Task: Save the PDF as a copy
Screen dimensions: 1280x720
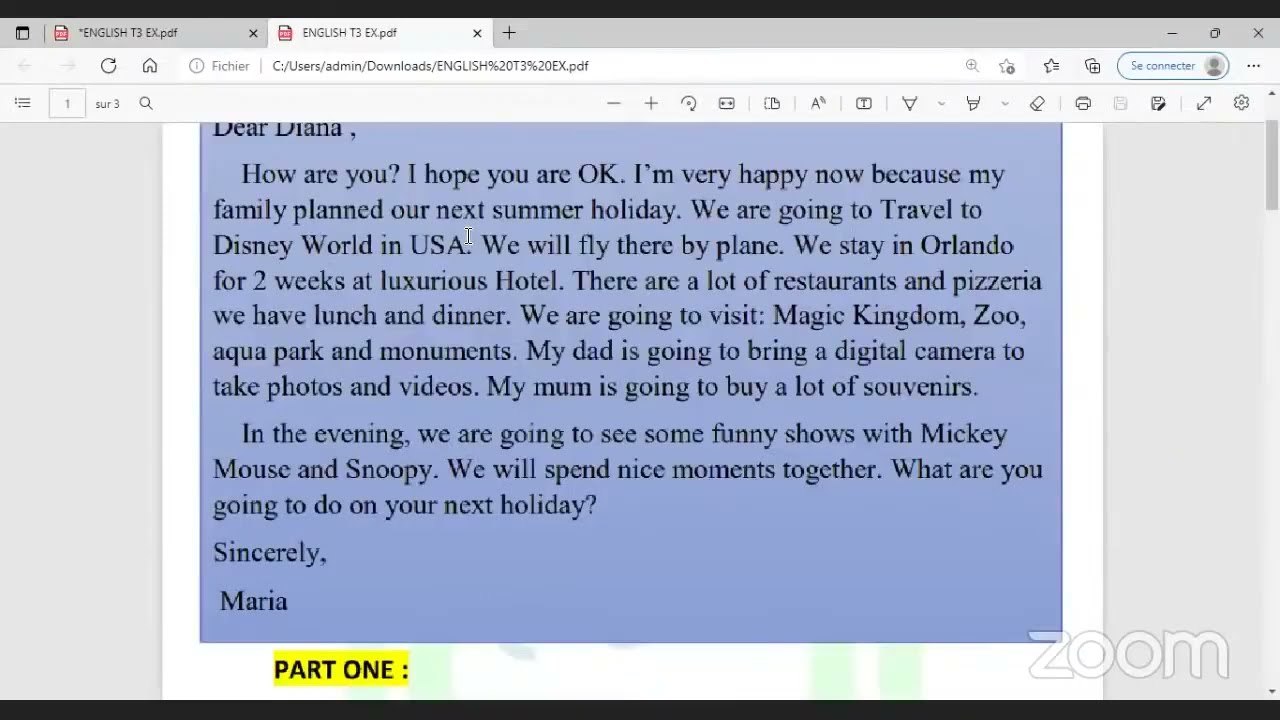Action: pyautogui.click(x=1158, y=103)
